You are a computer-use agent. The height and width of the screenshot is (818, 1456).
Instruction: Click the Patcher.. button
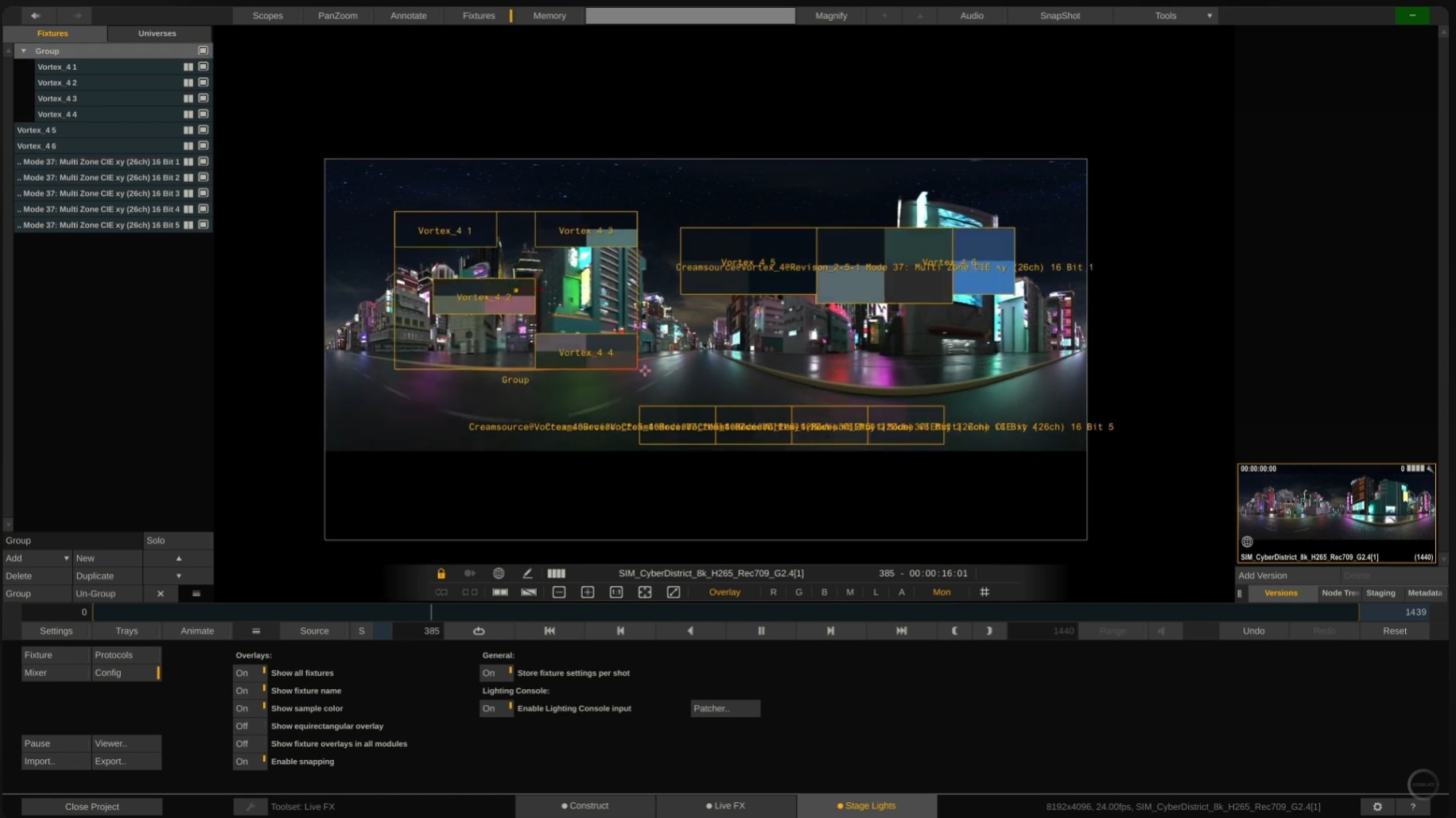pos(724,708)
